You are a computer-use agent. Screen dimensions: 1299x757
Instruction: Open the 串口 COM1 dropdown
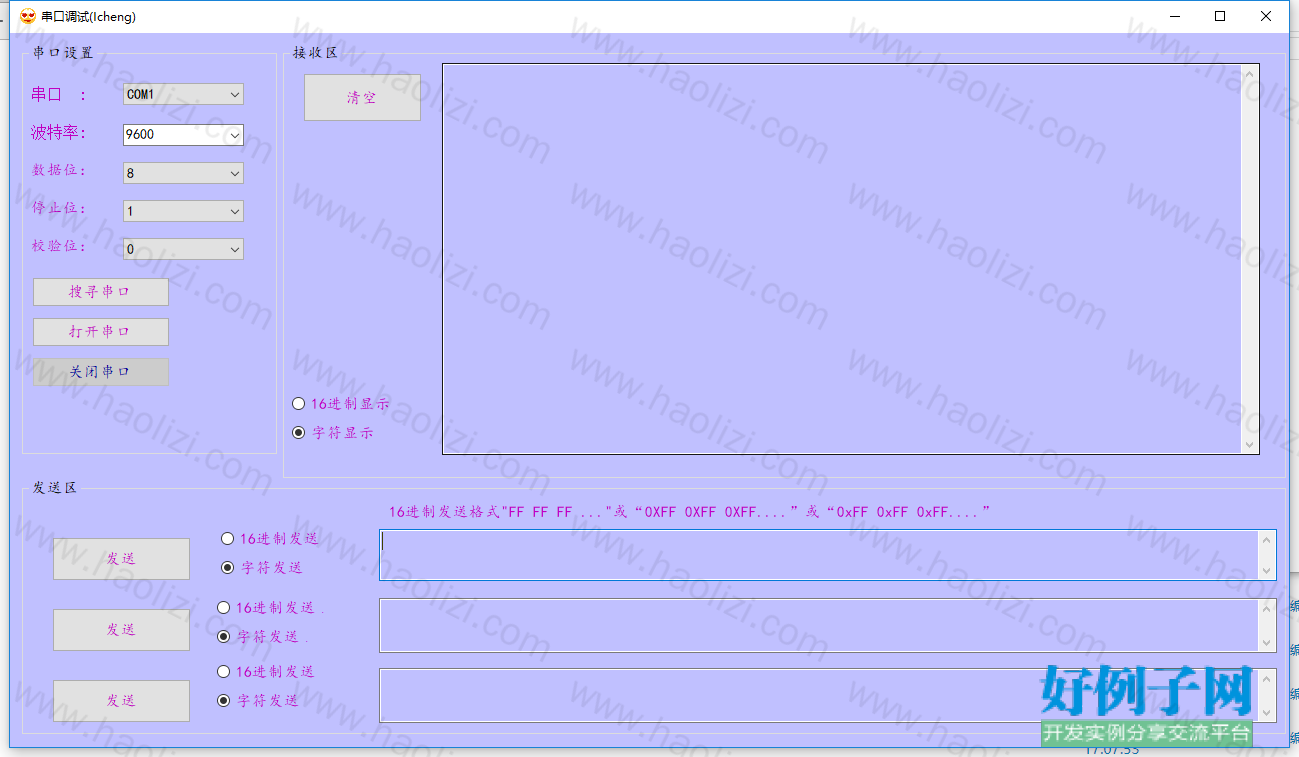pyautogui.click(x=183, y=94)
